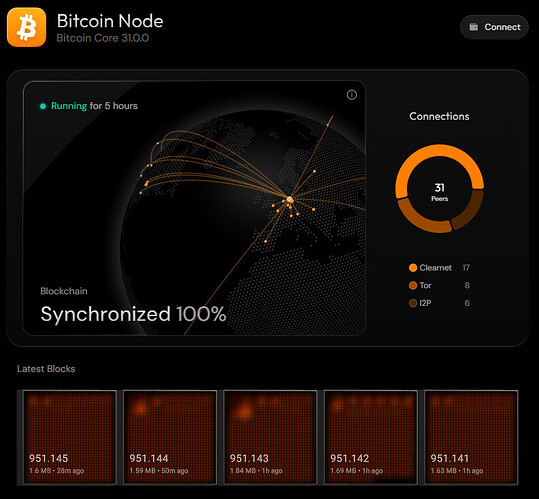Click the Clearnet peer count 17

(466, 268)
